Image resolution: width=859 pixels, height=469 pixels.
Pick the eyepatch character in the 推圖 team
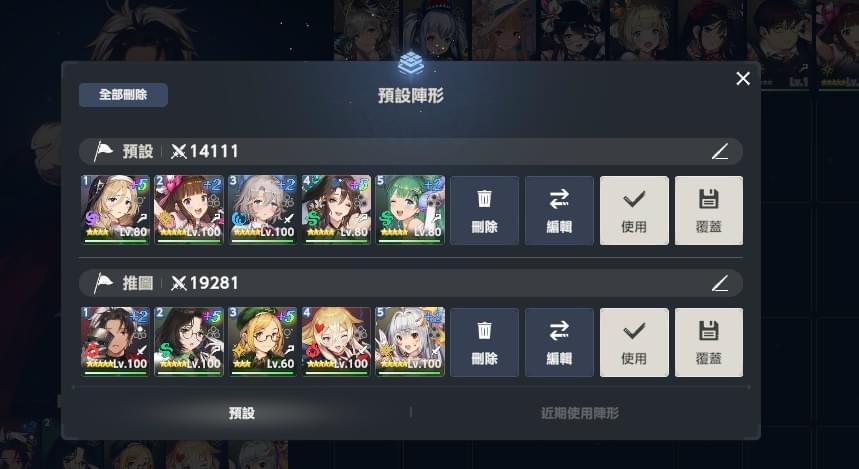coord(115,342)
